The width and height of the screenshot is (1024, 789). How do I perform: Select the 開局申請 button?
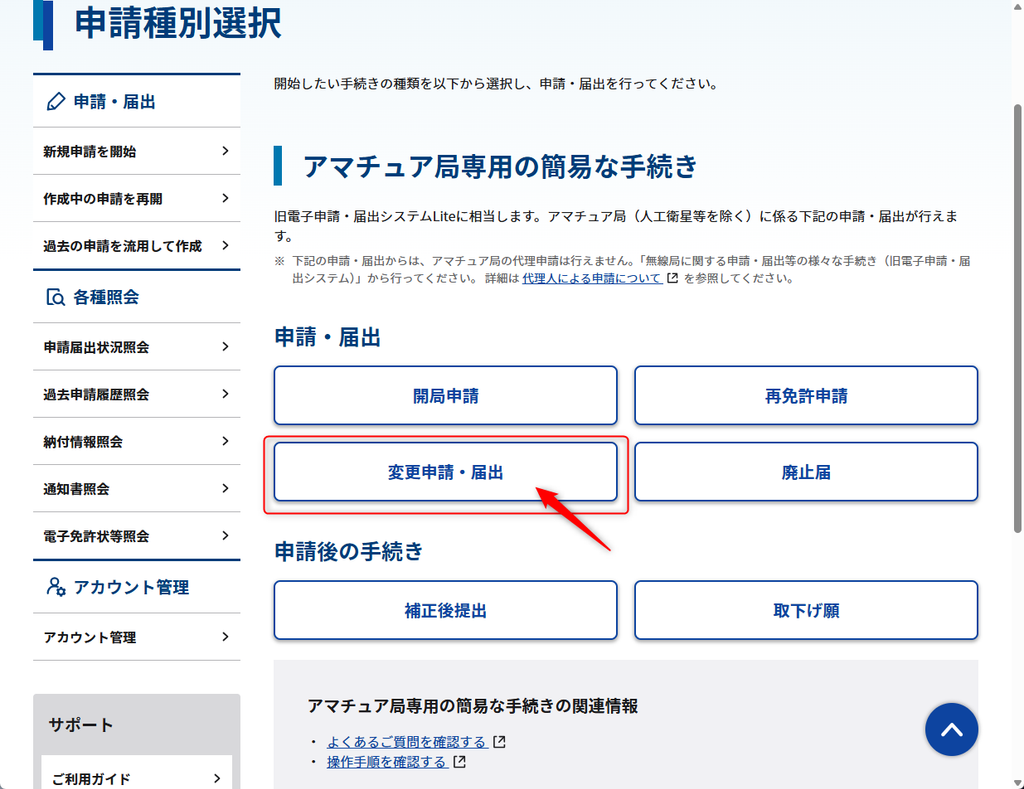pos(445,396)
